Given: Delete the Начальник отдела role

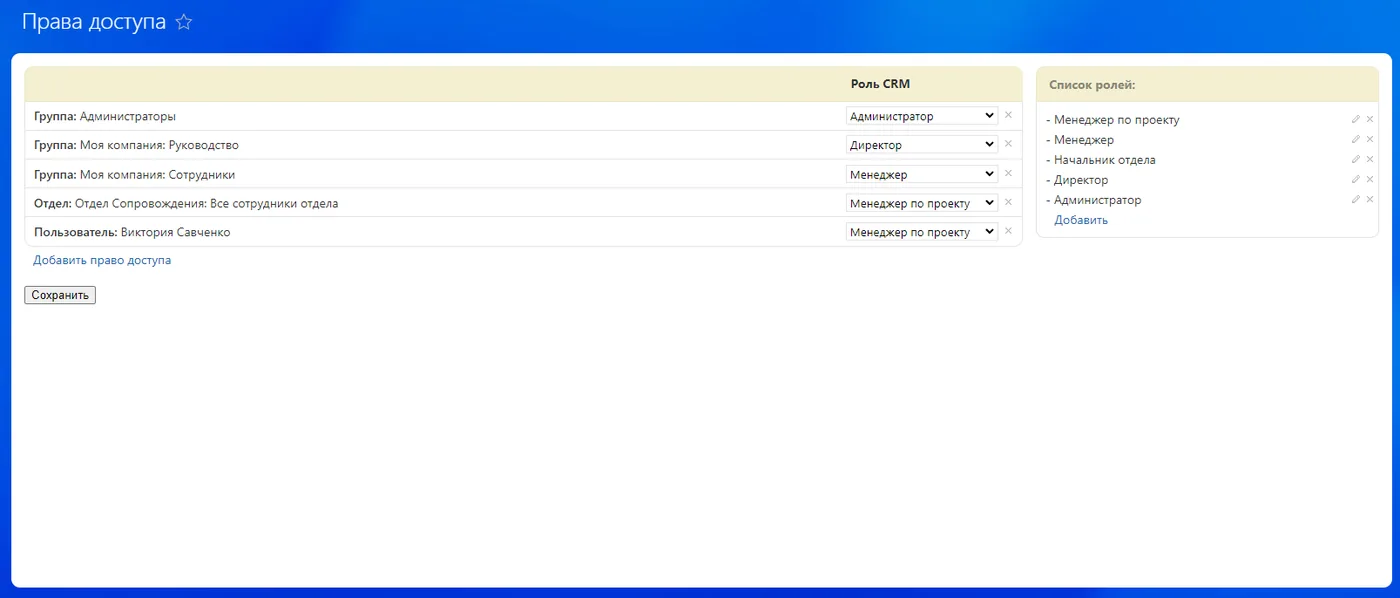Looking at the screenshot, I should (1370, 159).
